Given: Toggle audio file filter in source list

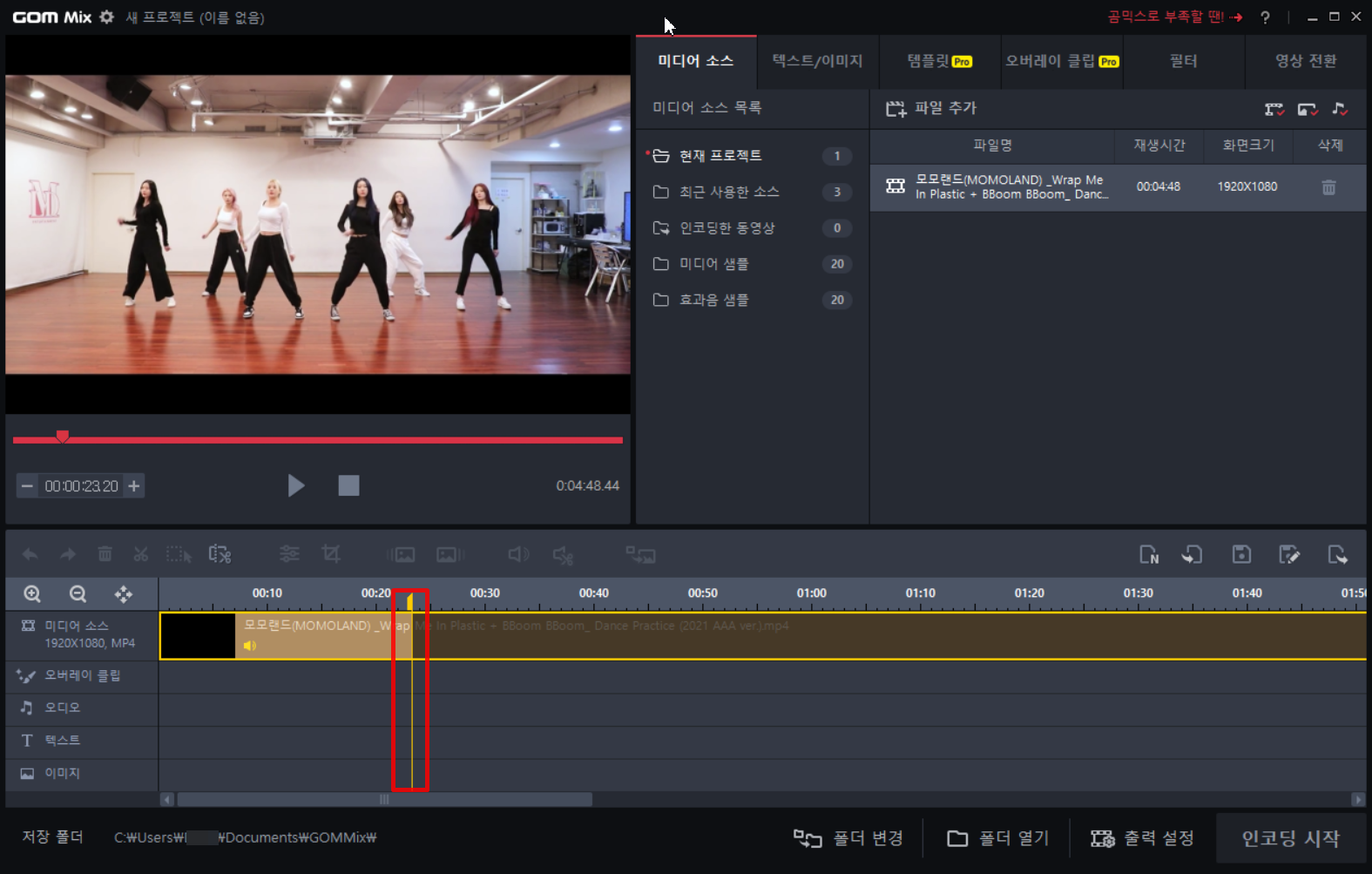Looking at the screenshot, I should 1340,109.
